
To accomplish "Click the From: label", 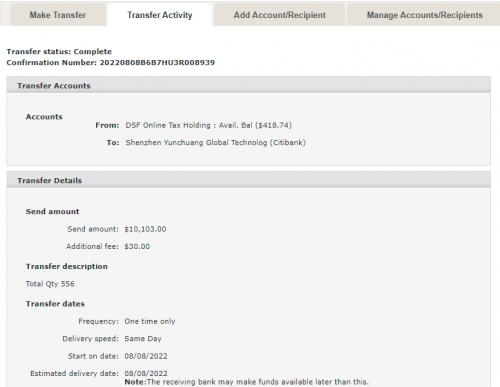I will [x=107, y=125].
